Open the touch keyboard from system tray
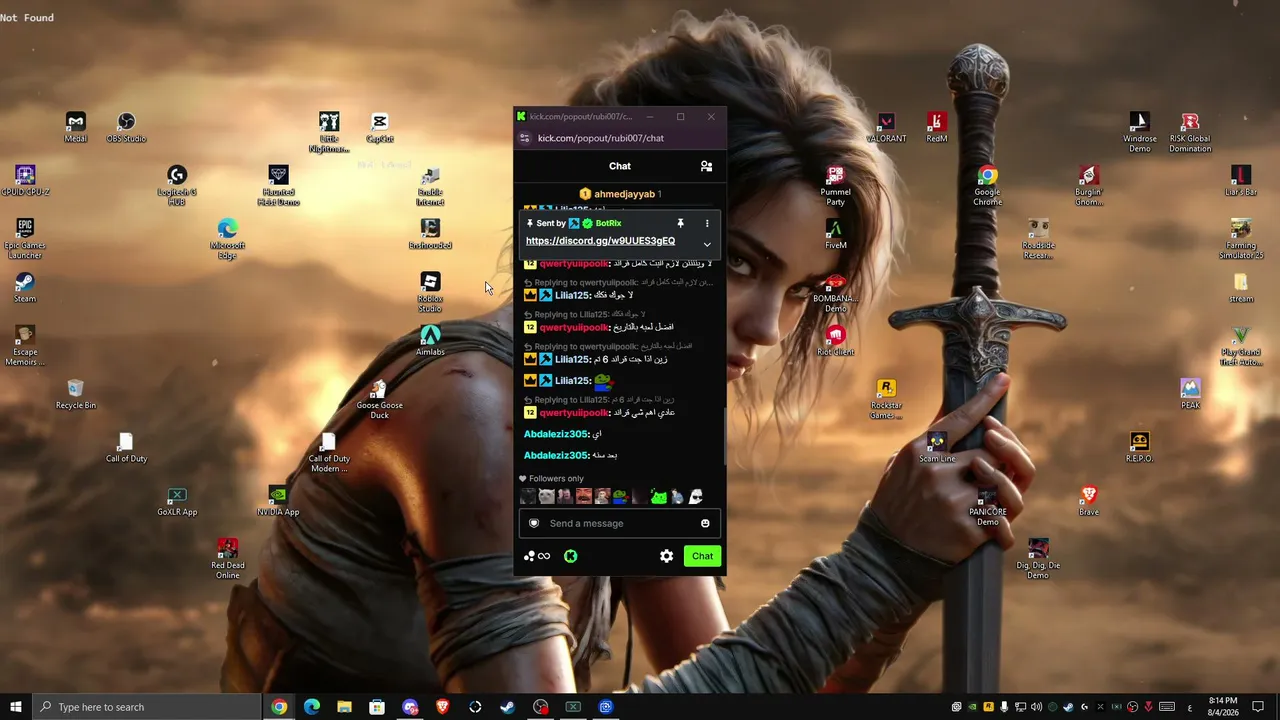 tap(1167, 707)
